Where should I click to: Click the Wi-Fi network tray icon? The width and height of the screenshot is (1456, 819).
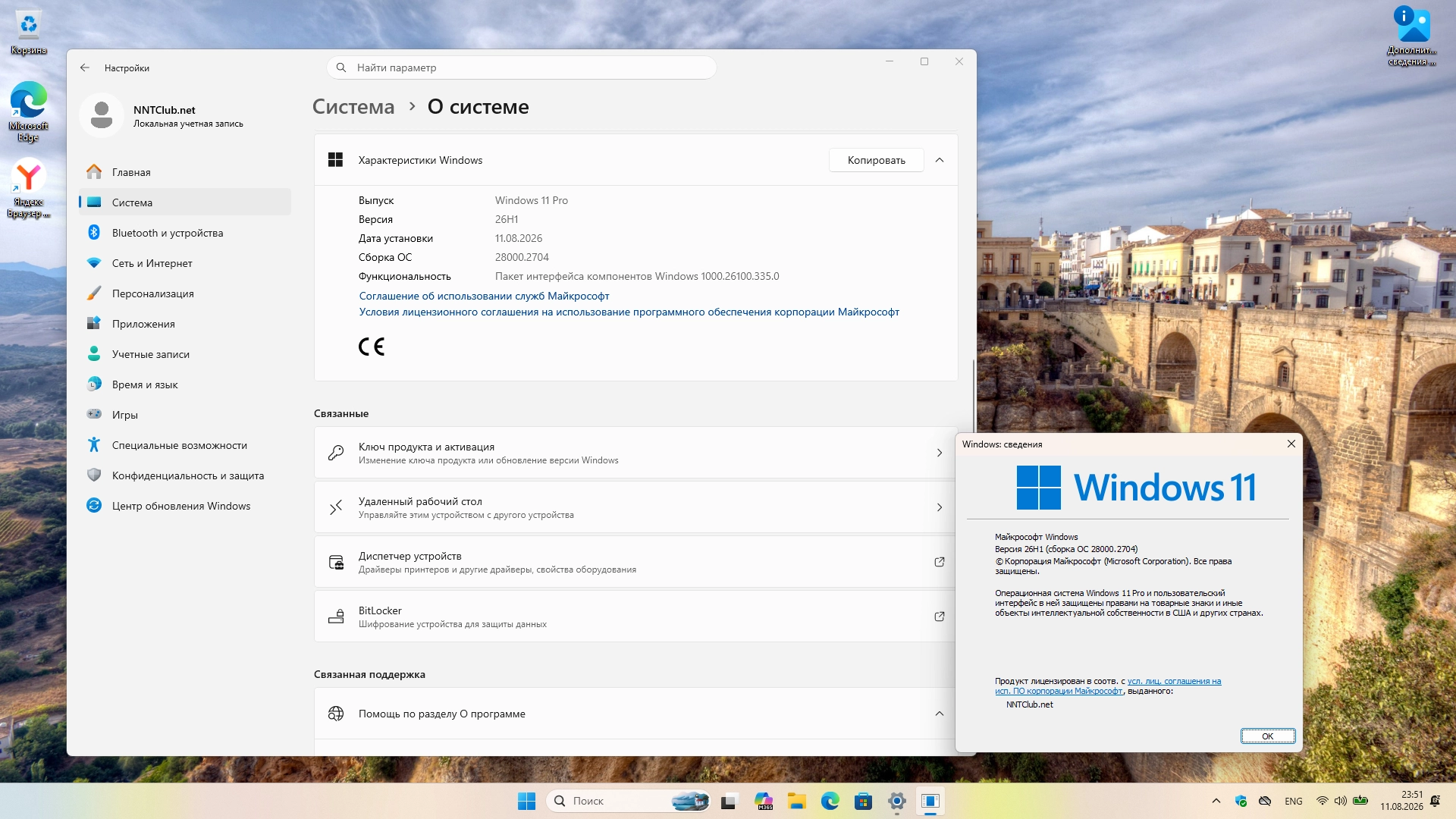1323,801
